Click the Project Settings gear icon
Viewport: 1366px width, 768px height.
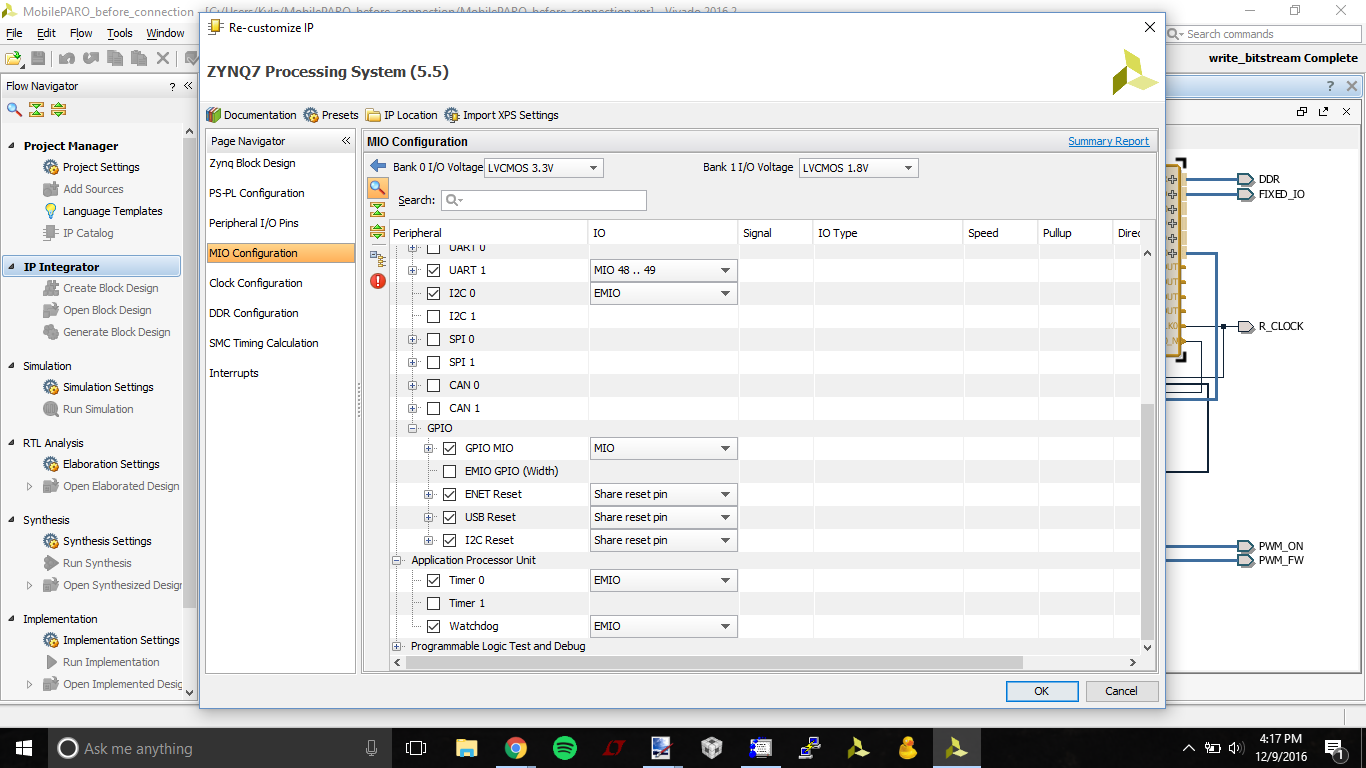coord(51,167)
